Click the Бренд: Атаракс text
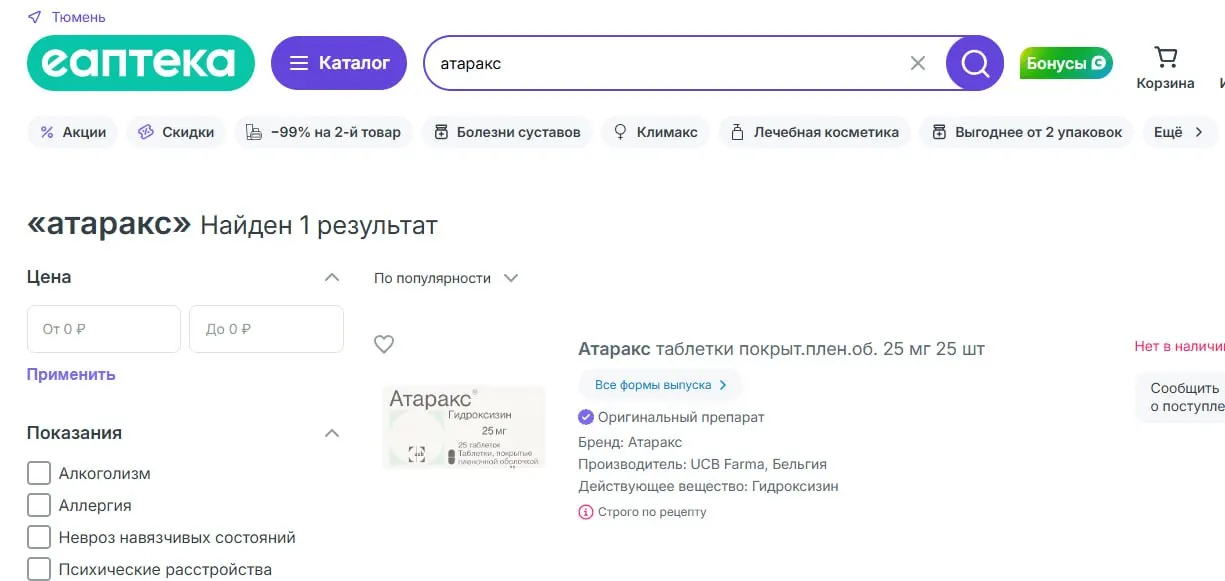Screen dimensions: 1225x581 630,442
